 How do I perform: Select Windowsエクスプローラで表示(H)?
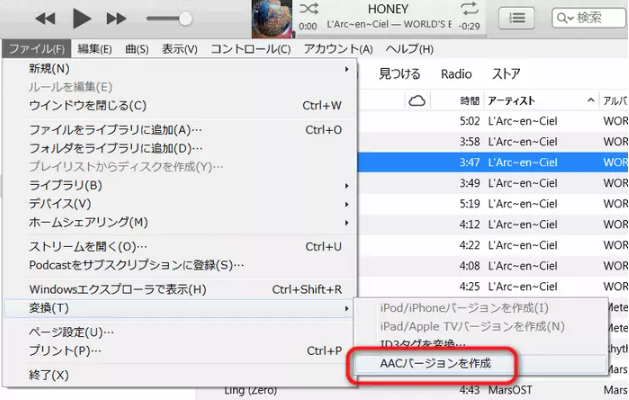180,289
